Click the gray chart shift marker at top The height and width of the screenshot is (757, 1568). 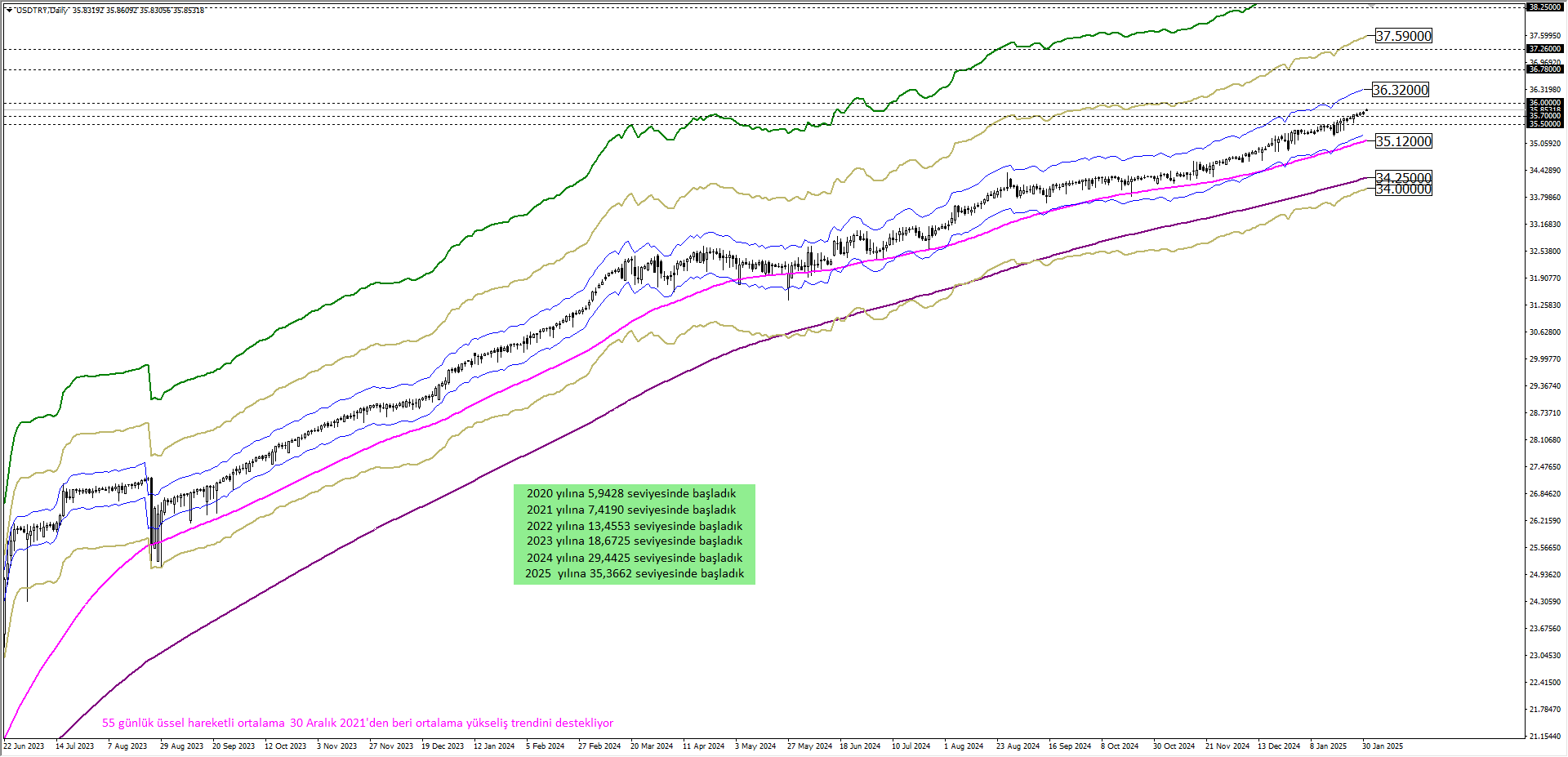pos(1371,6)
